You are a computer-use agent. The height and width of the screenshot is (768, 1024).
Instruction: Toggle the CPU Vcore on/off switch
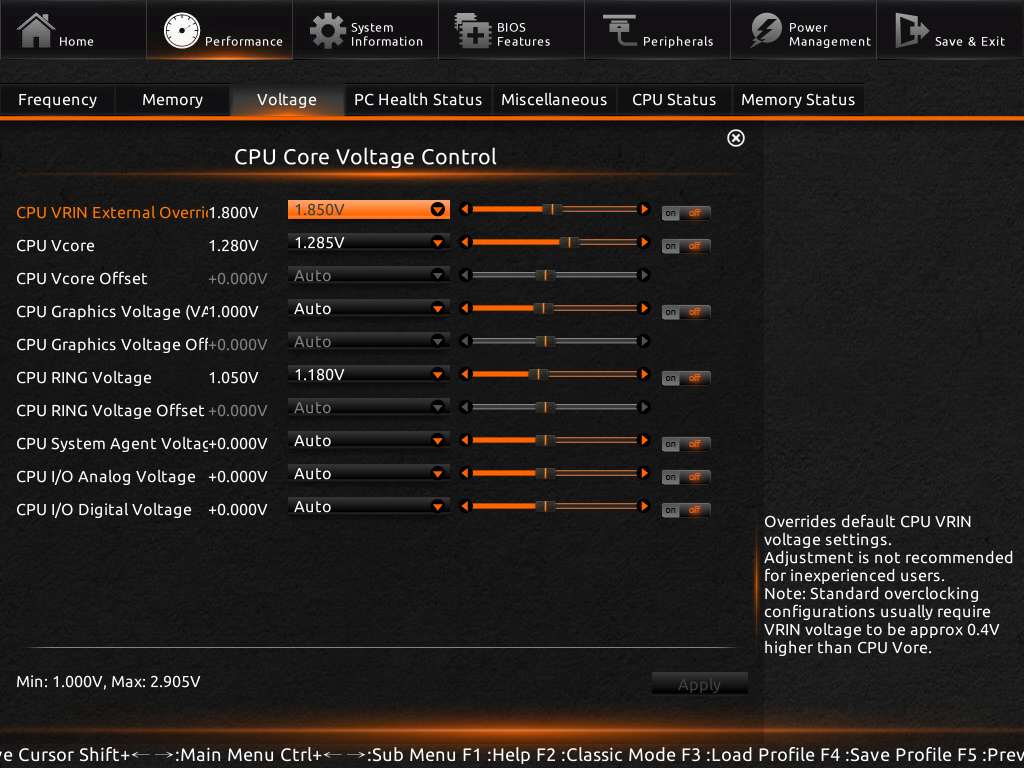point(686,246)
